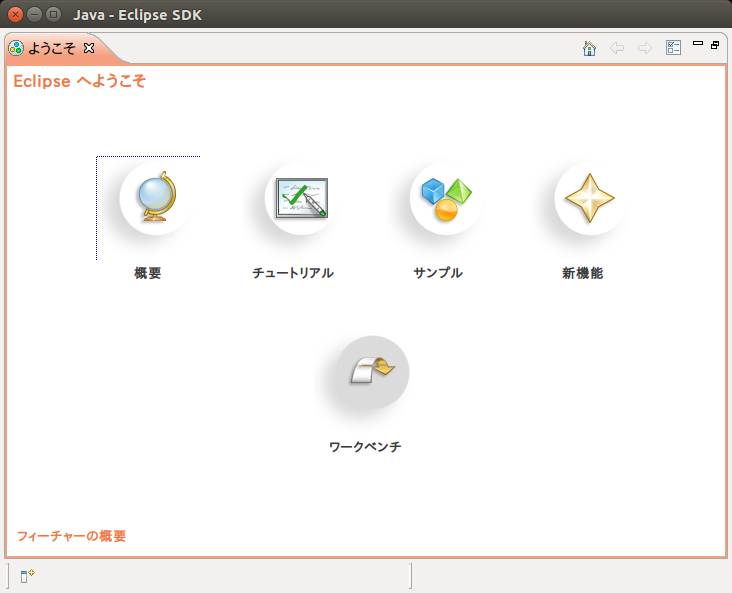Close the ようこそ tab

click(89, 48)
